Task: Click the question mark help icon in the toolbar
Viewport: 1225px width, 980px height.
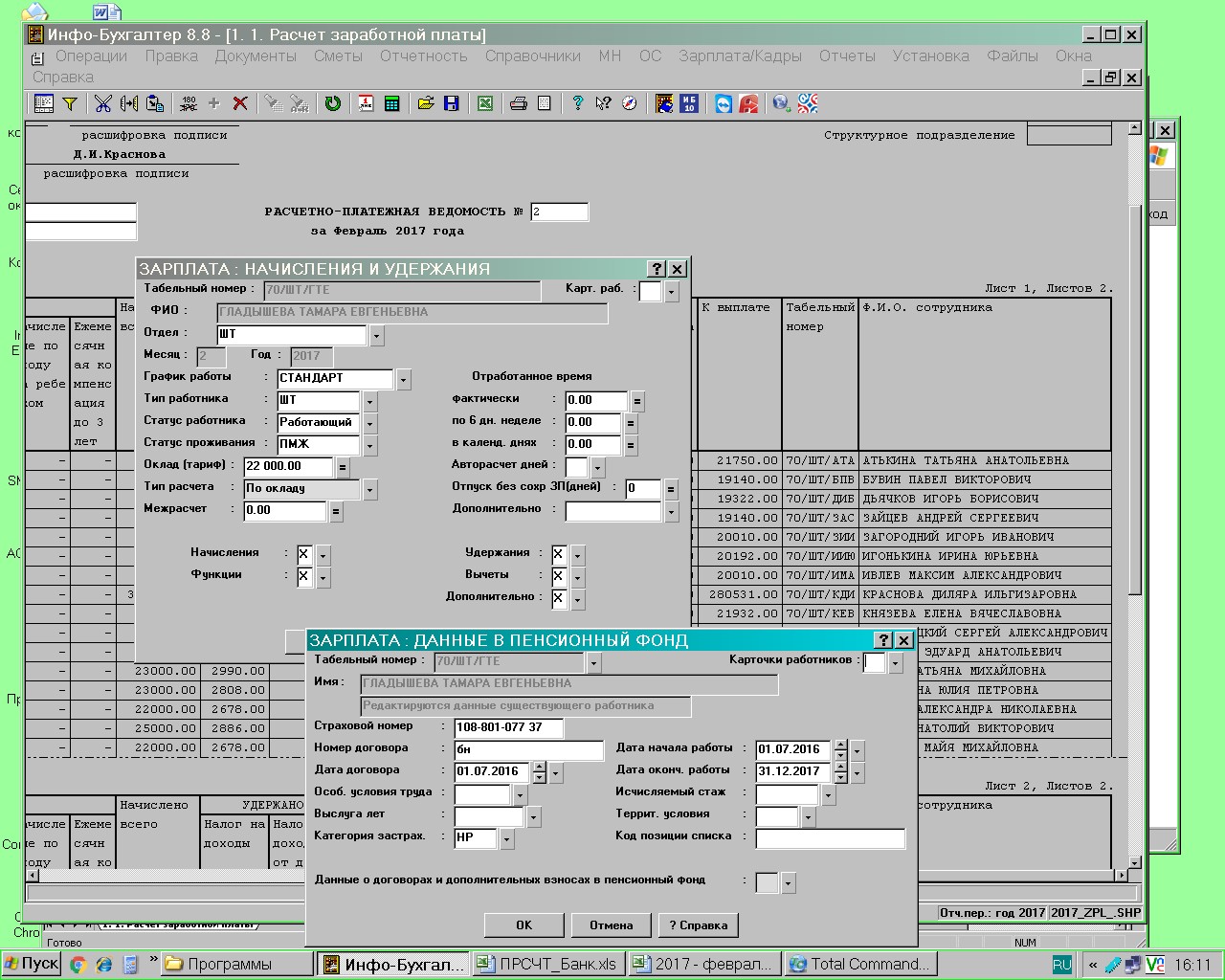Action: click(577, 103)
